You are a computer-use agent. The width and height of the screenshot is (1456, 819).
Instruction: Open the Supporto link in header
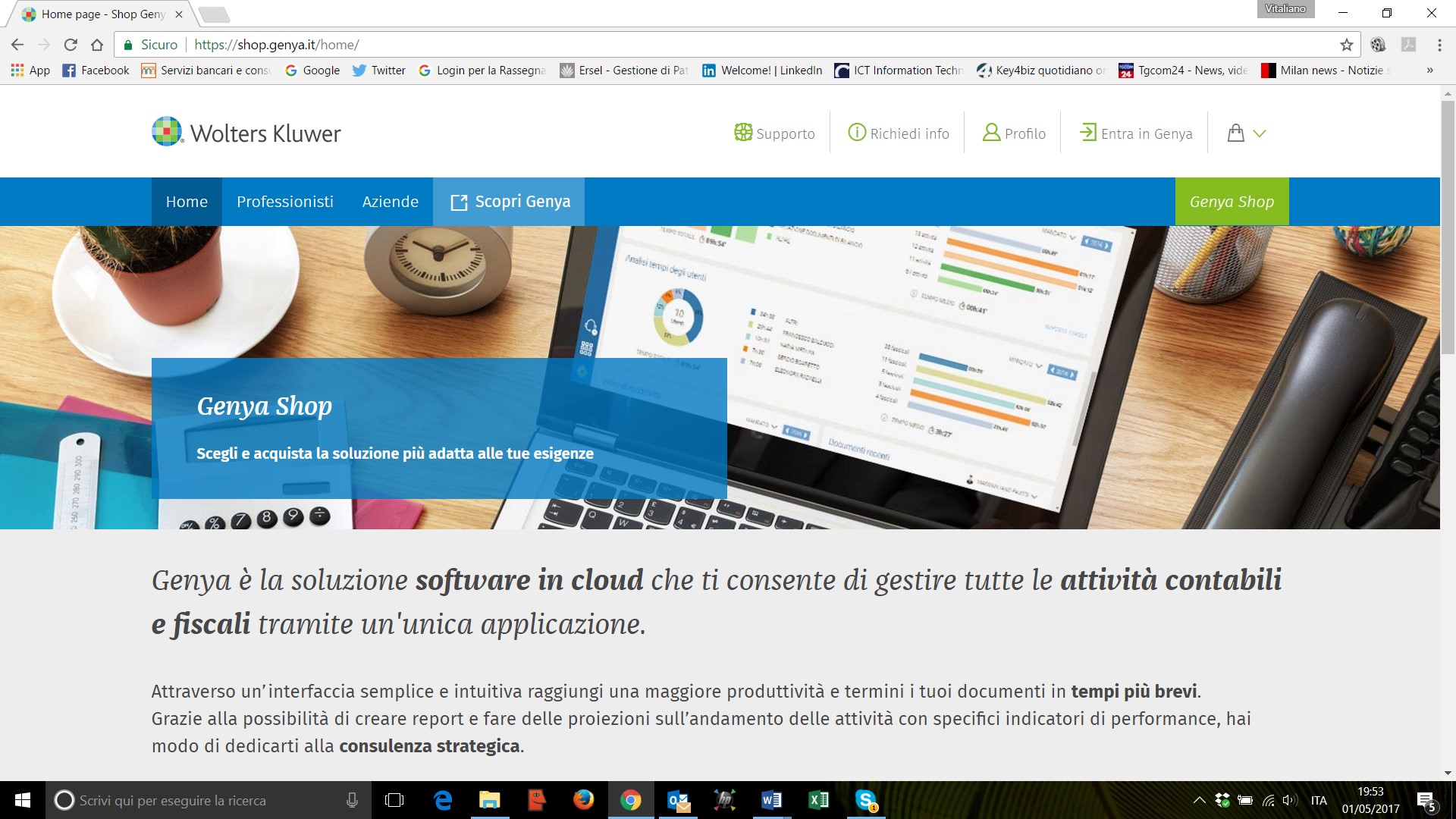tap(774, 133)
